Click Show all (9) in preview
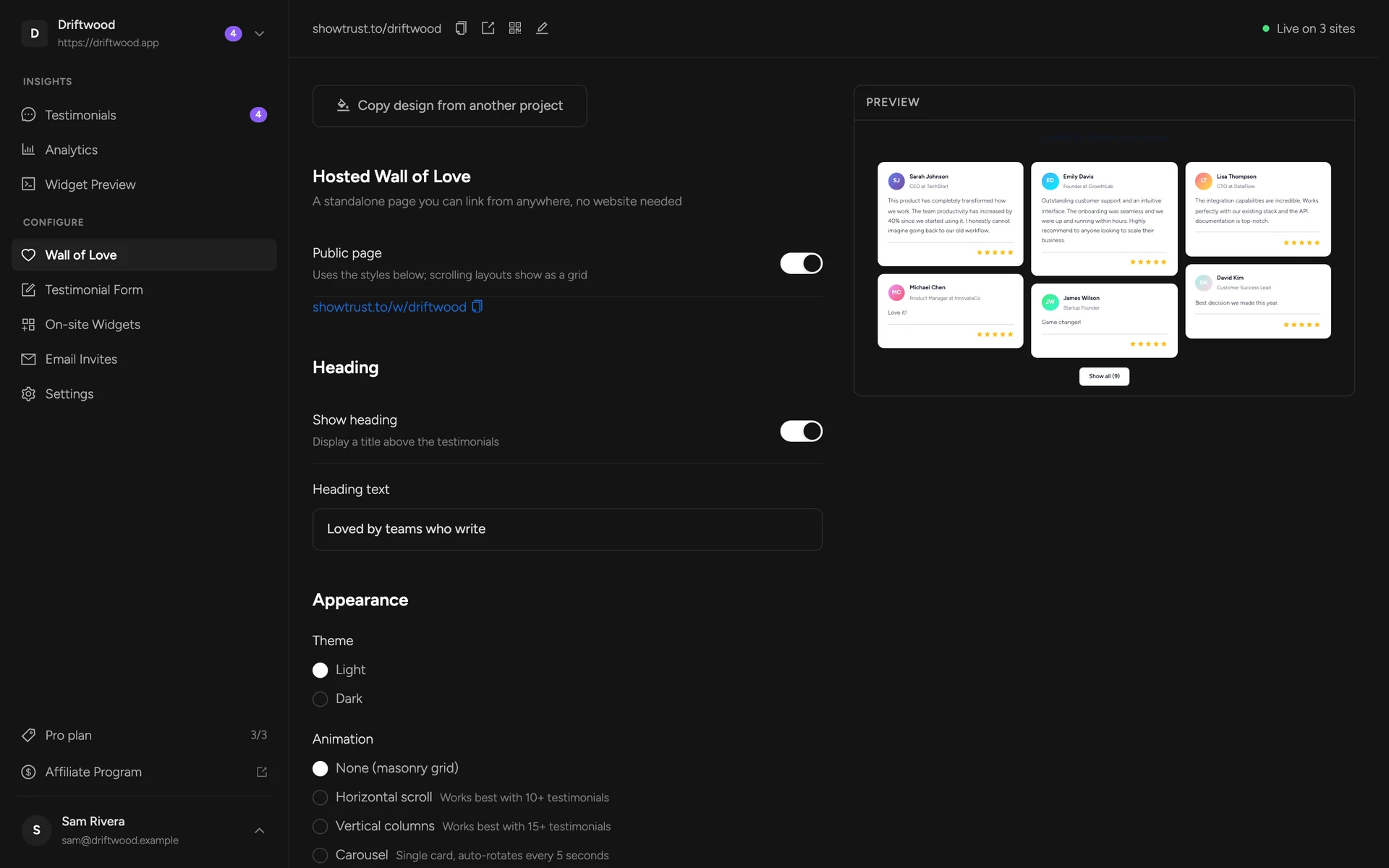This screenshot has height=868, width=1389. pyautogui.click(x=1104, y=376)
